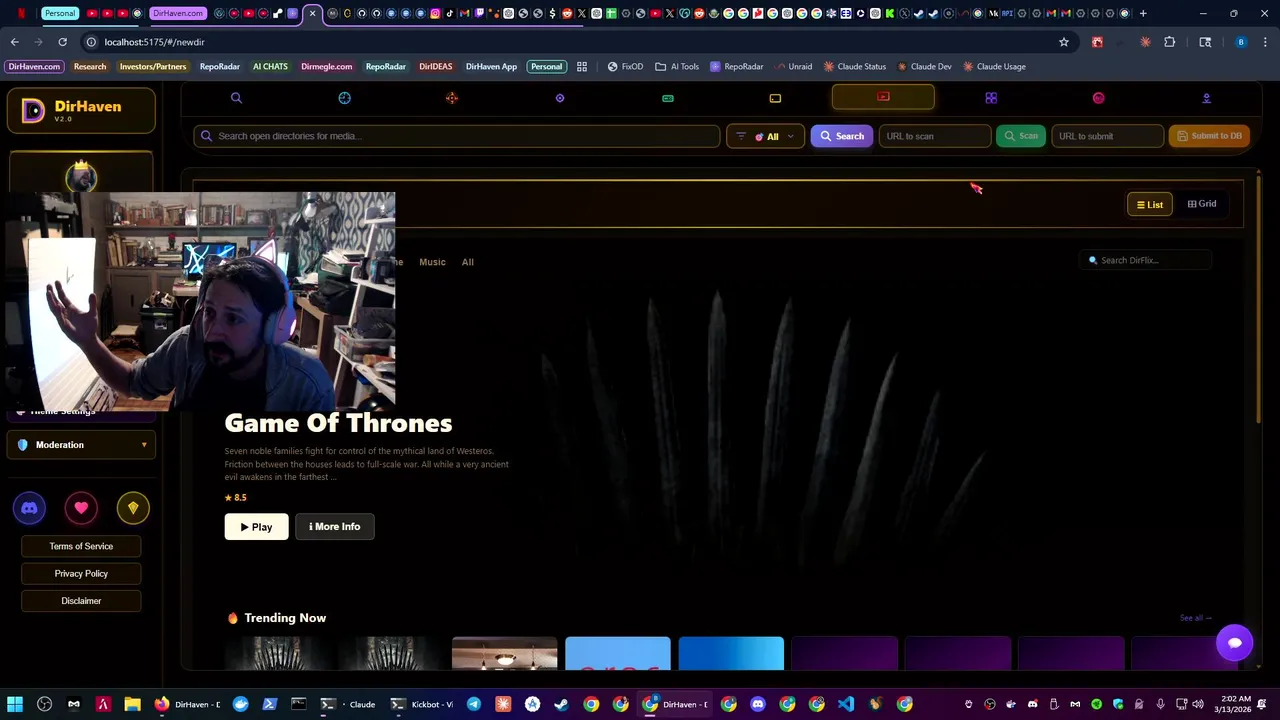Open the Investors/Partners bookmark

[153, 66]
